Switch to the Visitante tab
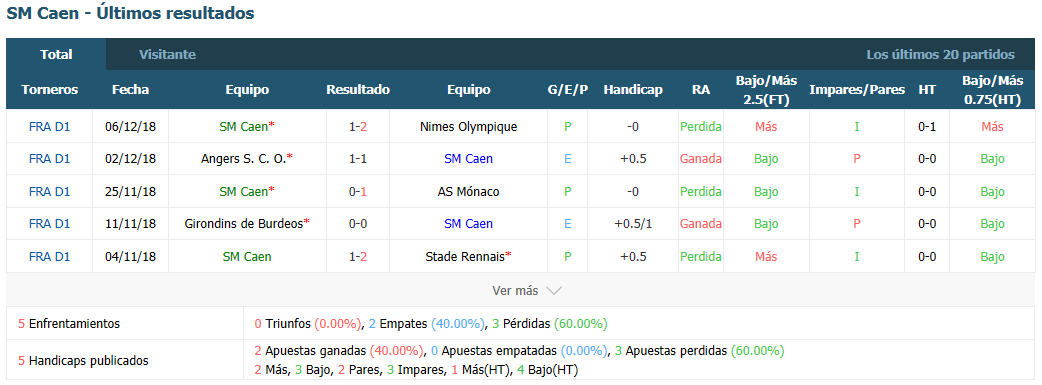Screen dimensions: 1042x385 coord(167,55)
